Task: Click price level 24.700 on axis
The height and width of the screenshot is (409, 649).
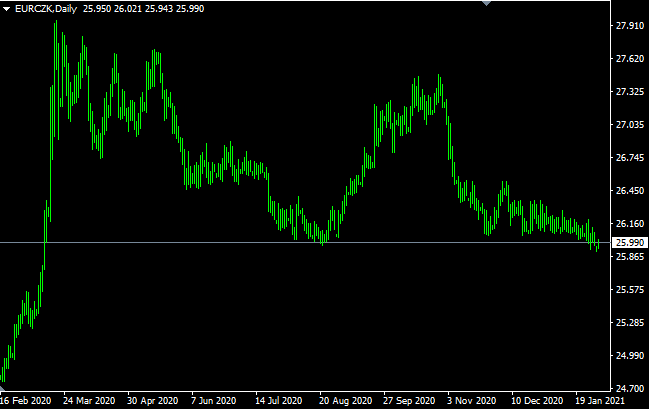Action: tap(630, 389)
